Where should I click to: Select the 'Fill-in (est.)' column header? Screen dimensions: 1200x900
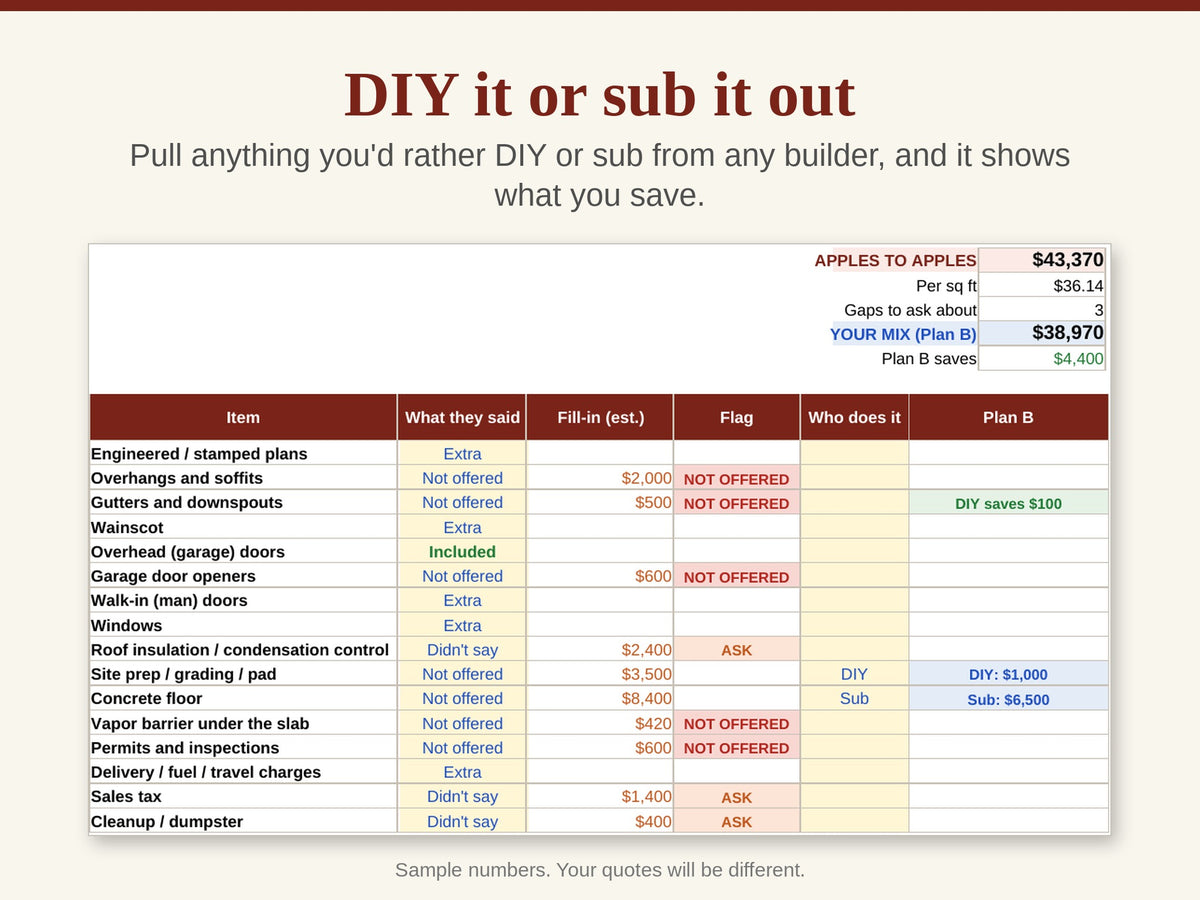pos(600,417)
